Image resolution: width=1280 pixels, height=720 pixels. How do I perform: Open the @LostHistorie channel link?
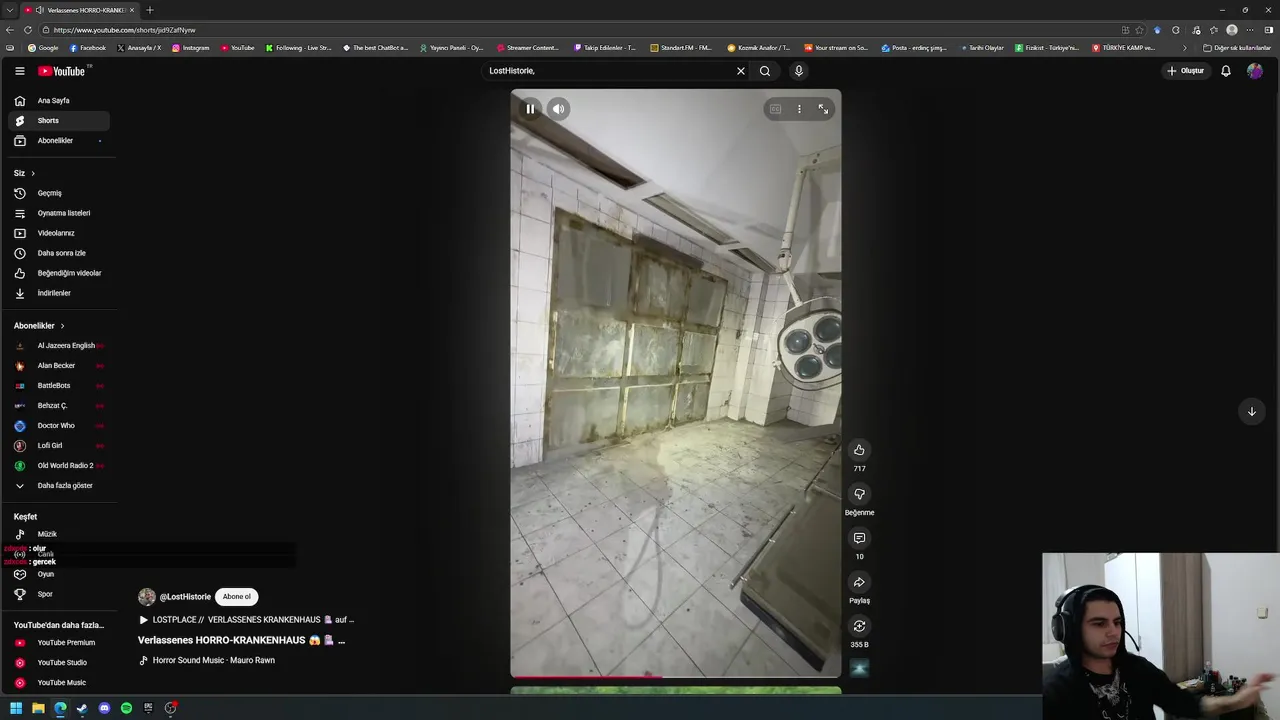tap(185, 597)
